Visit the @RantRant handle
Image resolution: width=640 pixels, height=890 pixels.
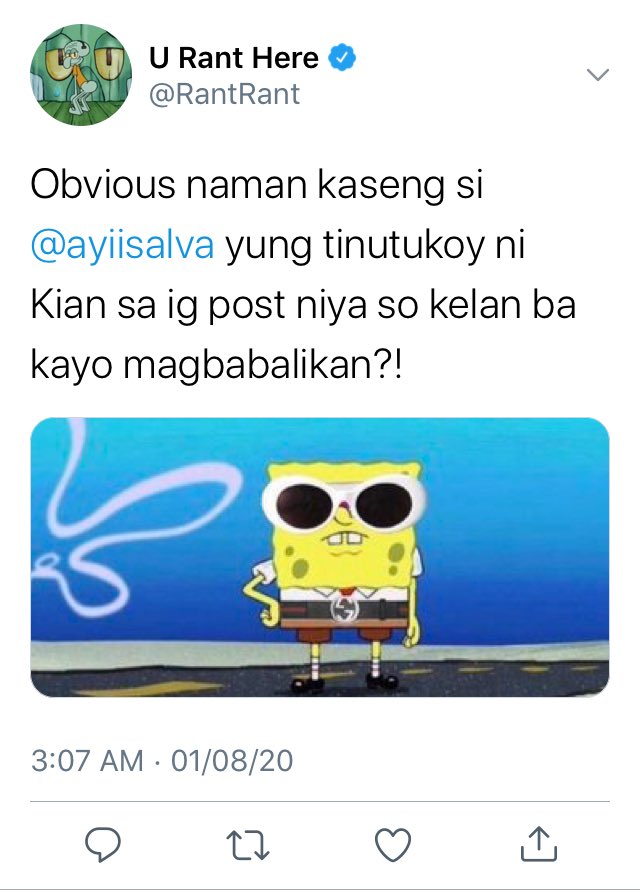pyautogui.click(x=224, y=94)
